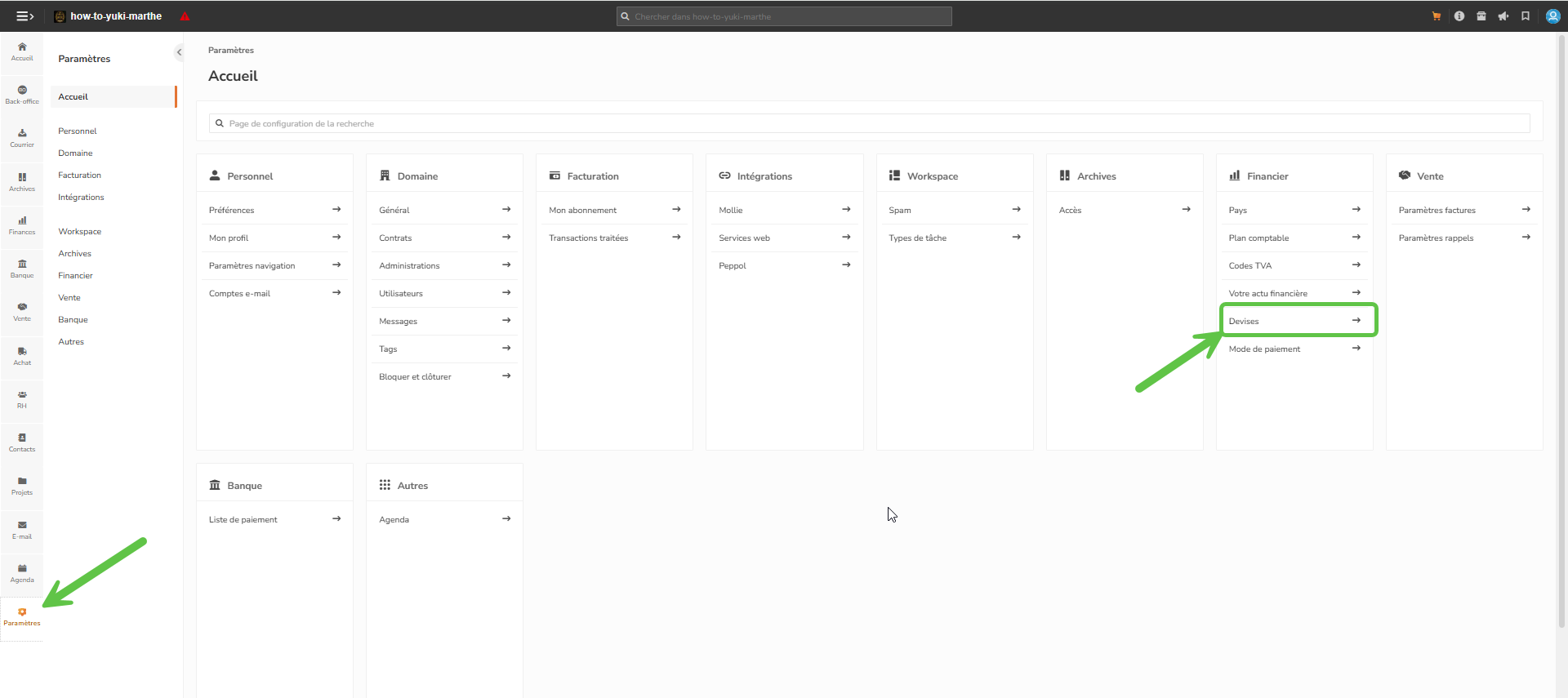Open Liste de paiement under Banque
The height and width of the screenshot is (698, 1568).
click(x=275, y=519)
